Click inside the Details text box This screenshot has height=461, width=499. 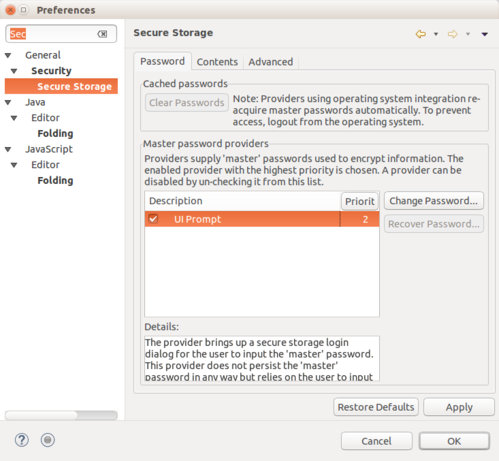pyautogui.click(x=262, y=359)
